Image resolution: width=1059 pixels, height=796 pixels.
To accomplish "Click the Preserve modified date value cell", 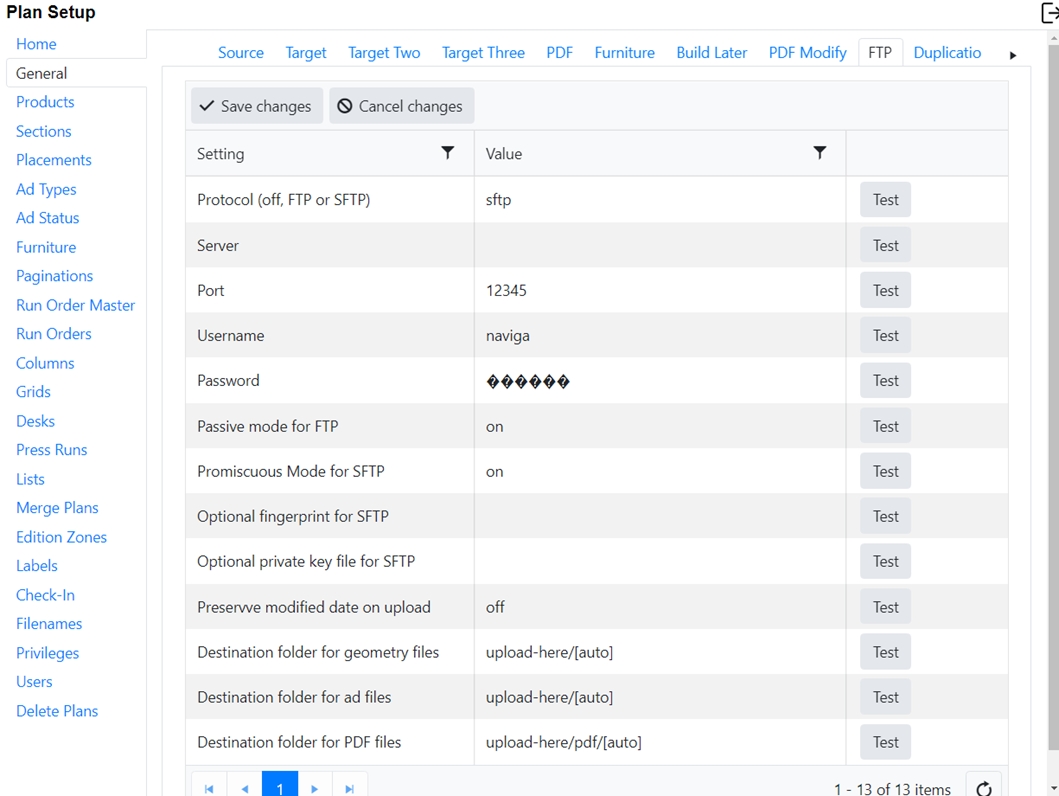I will pos(659,607).
